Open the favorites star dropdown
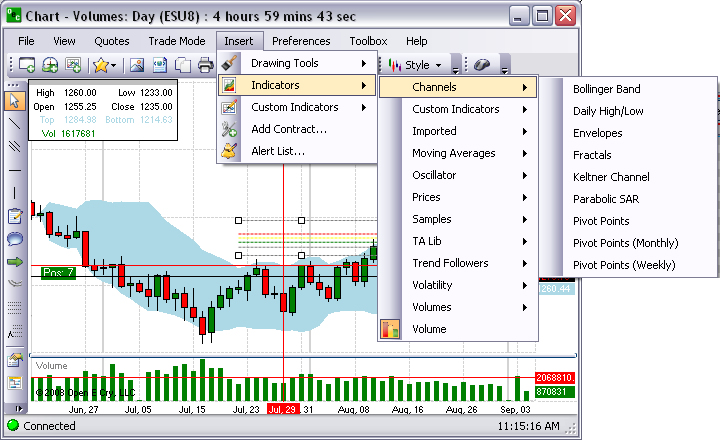 (104, 65)
